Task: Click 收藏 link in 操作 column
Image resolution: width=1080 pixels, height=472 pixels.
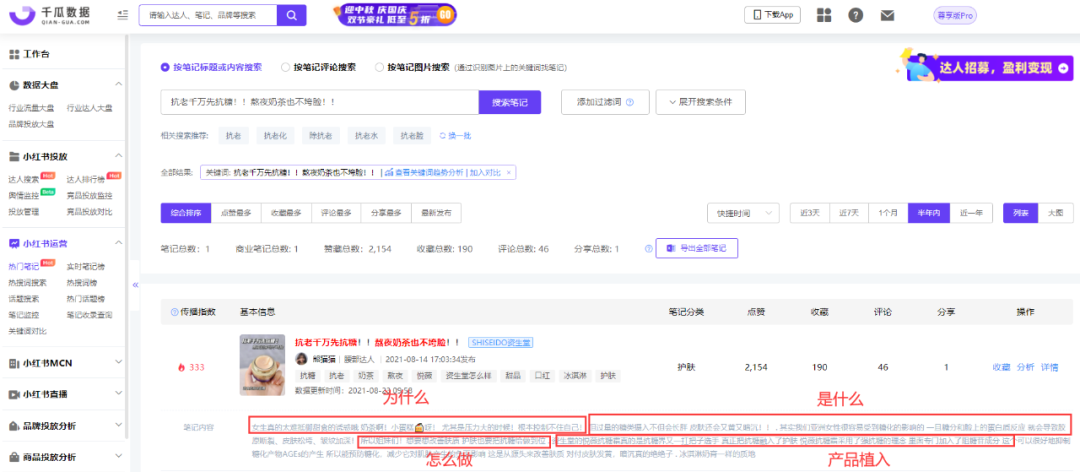Action: click(x=1001, y=367)
